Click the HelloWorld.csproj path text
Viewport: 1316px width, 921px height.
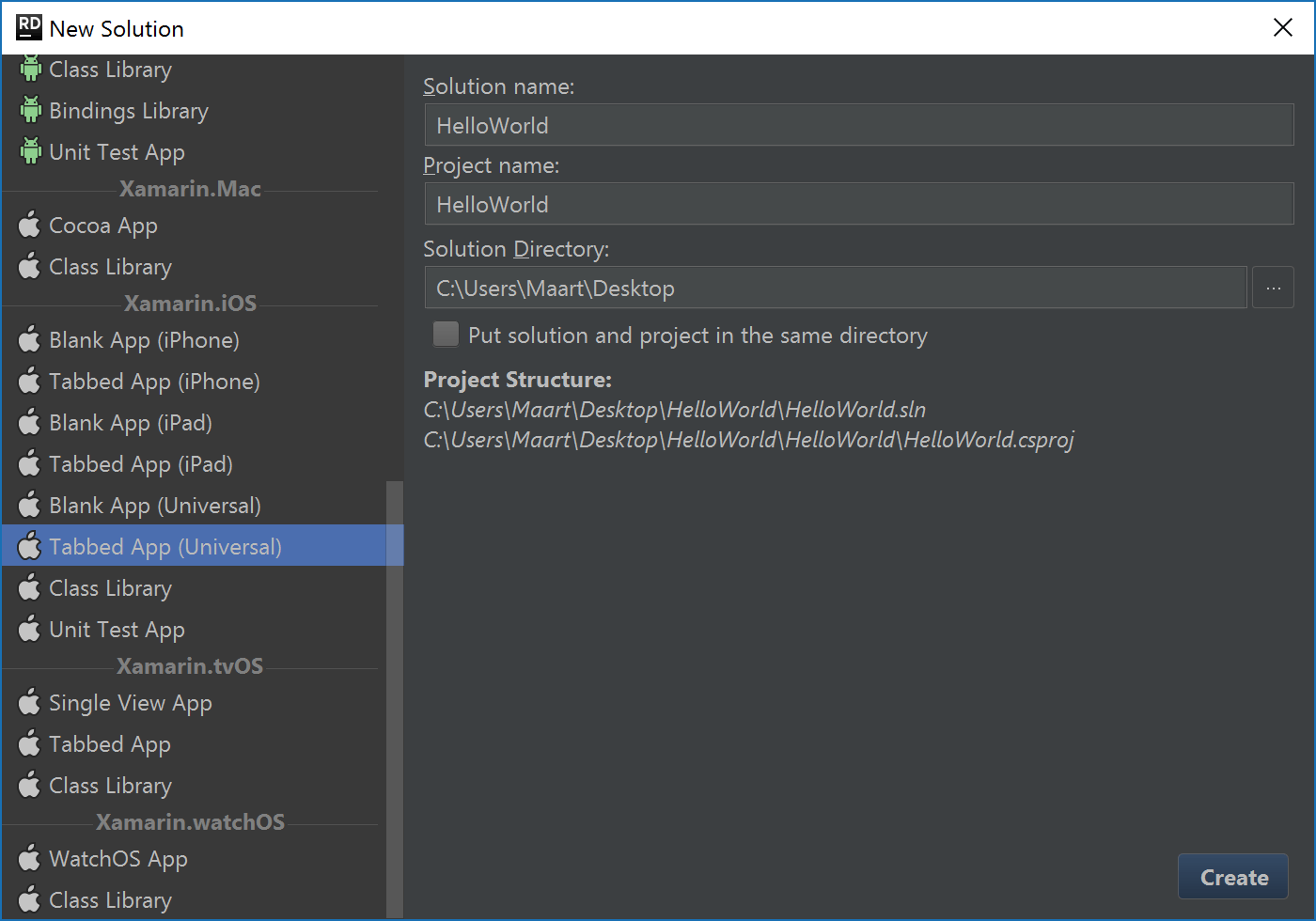click(749, 440)
